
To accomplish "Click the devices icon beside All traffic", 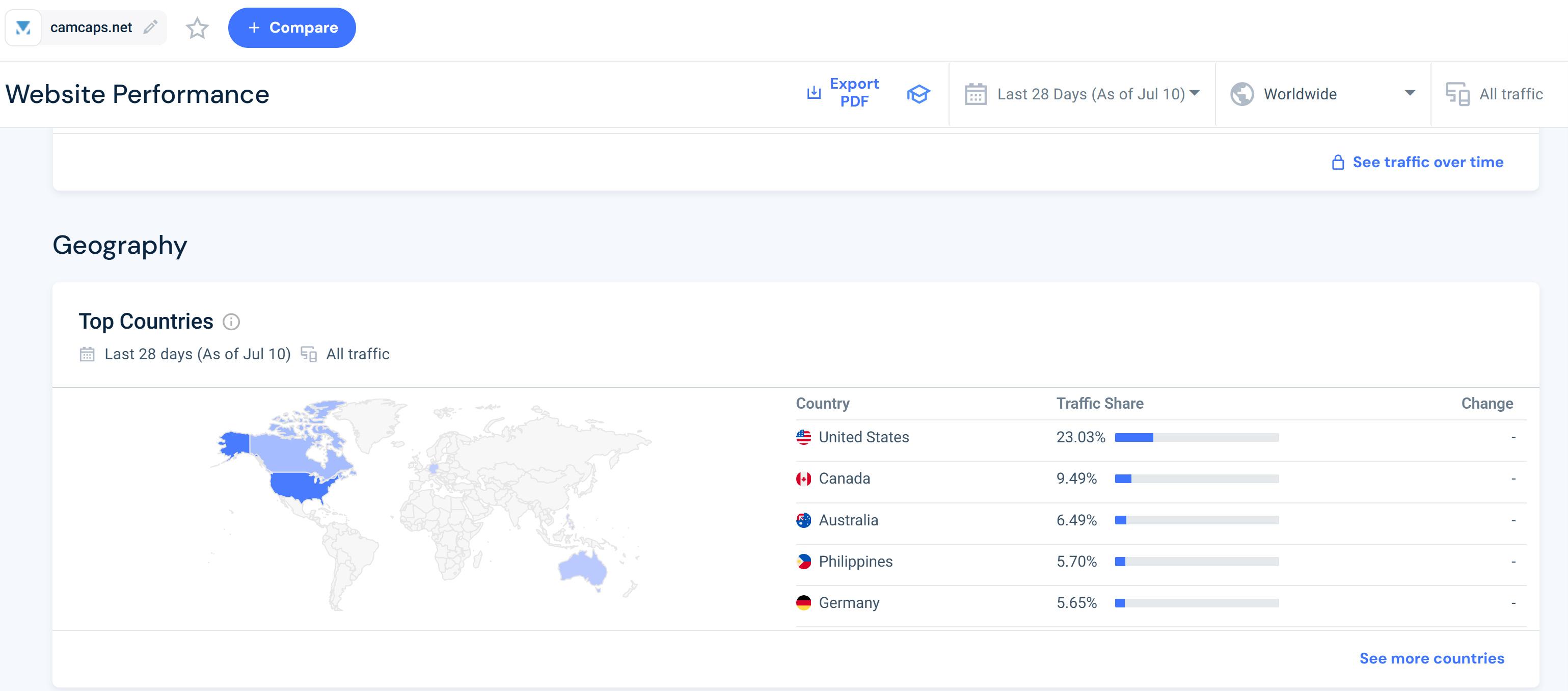I will point(1457,94).
